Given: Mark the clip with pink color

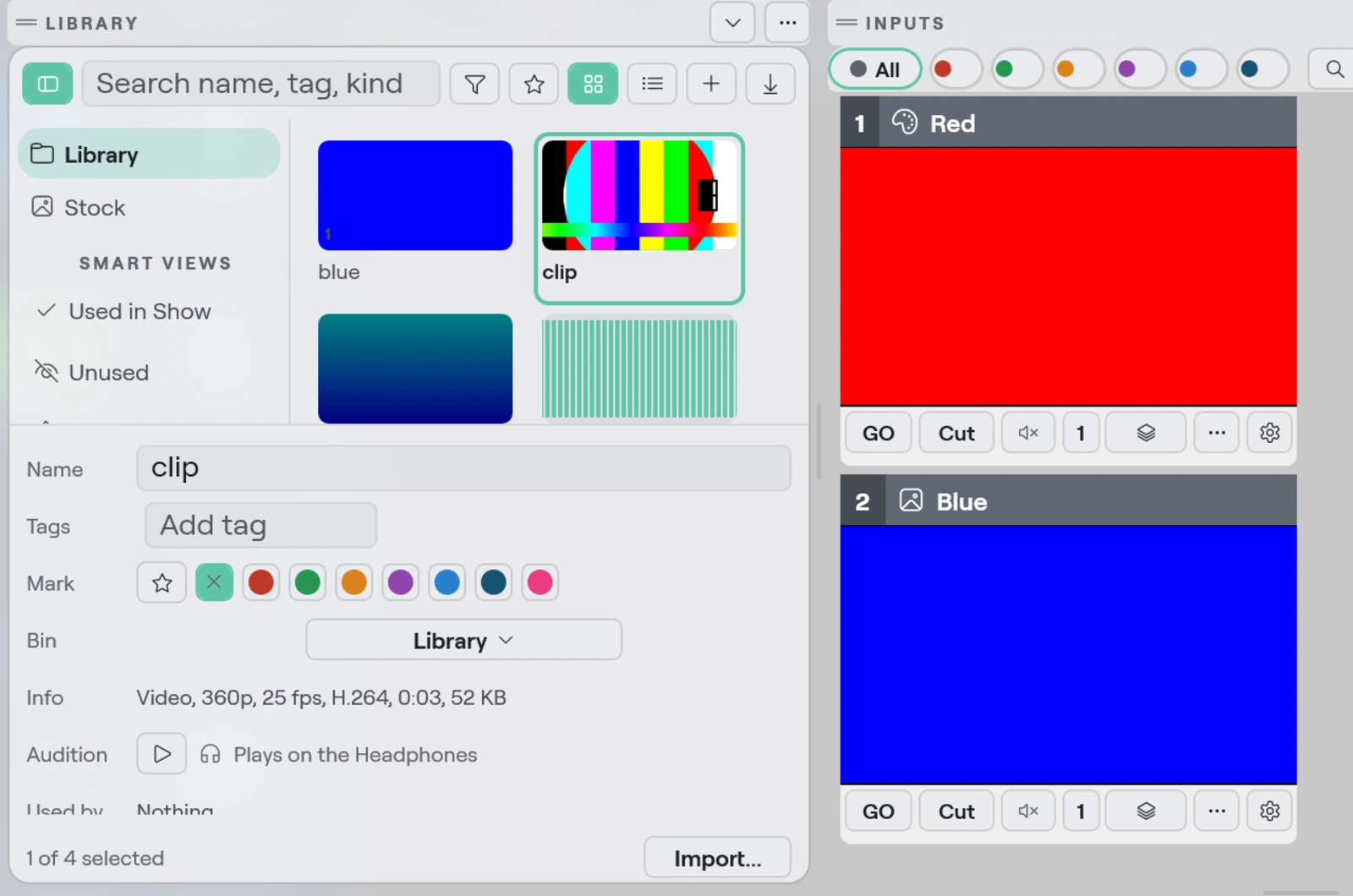Looking at the screenshot, I should 540,582.
